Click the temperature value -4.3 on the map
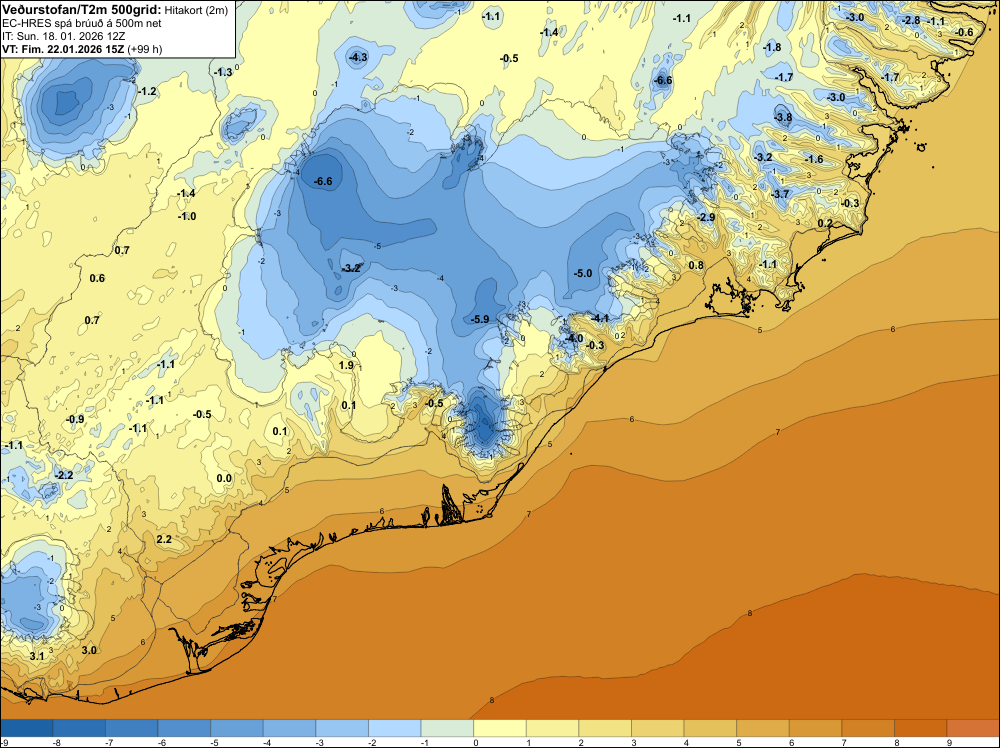Screen dimensions: 1000x748 pyautogui.click(x=358, y=57)
